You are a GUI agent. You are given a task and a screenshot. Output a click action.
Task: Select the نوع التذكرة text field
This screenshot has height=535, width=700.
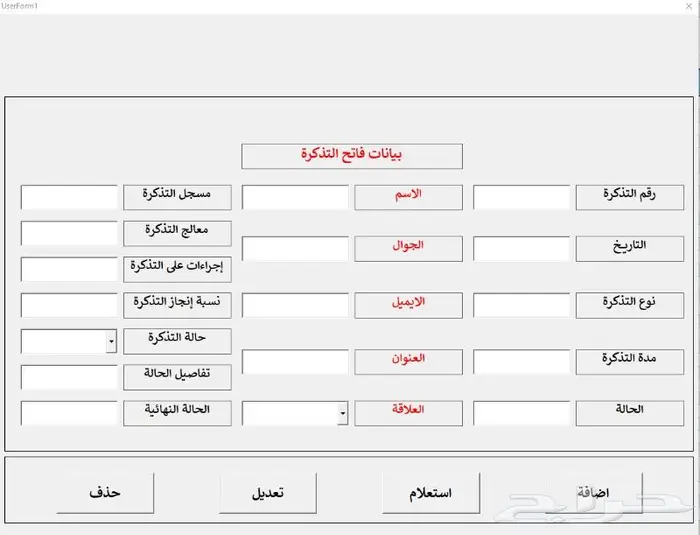pyautogui.click(x=521, y=305)
